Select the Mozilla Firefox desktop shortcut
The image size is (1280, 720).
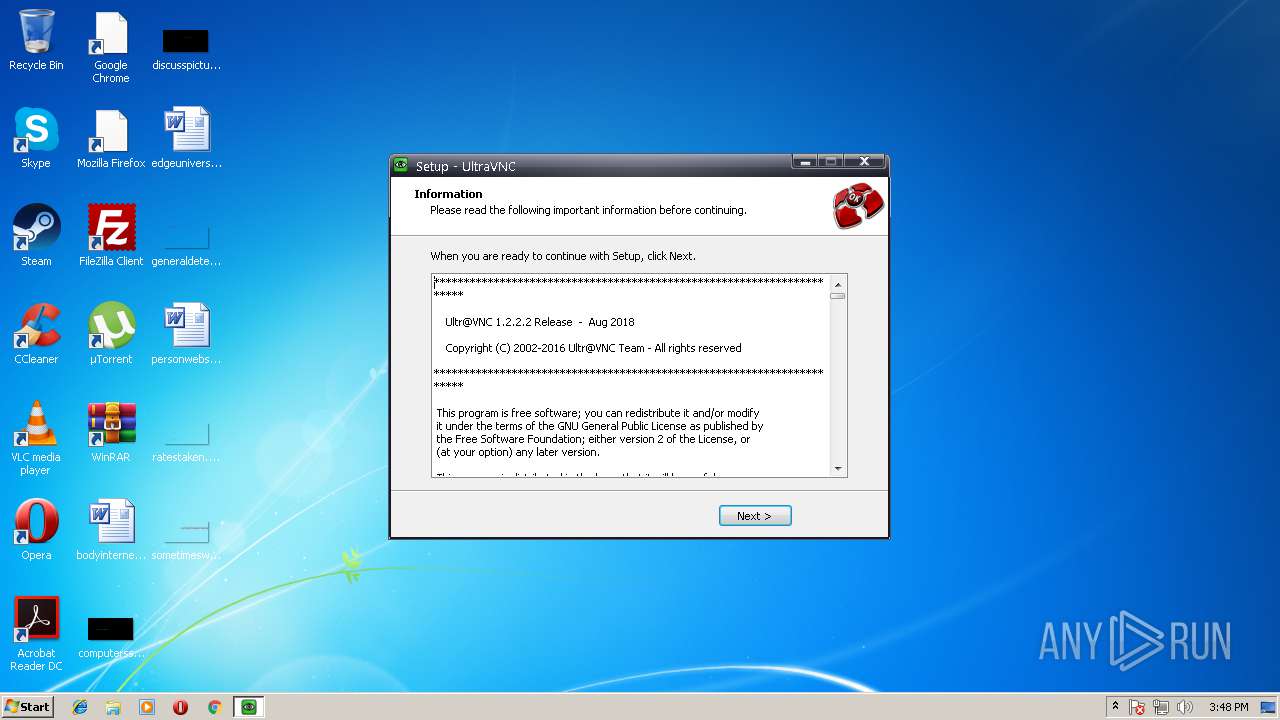111,138
